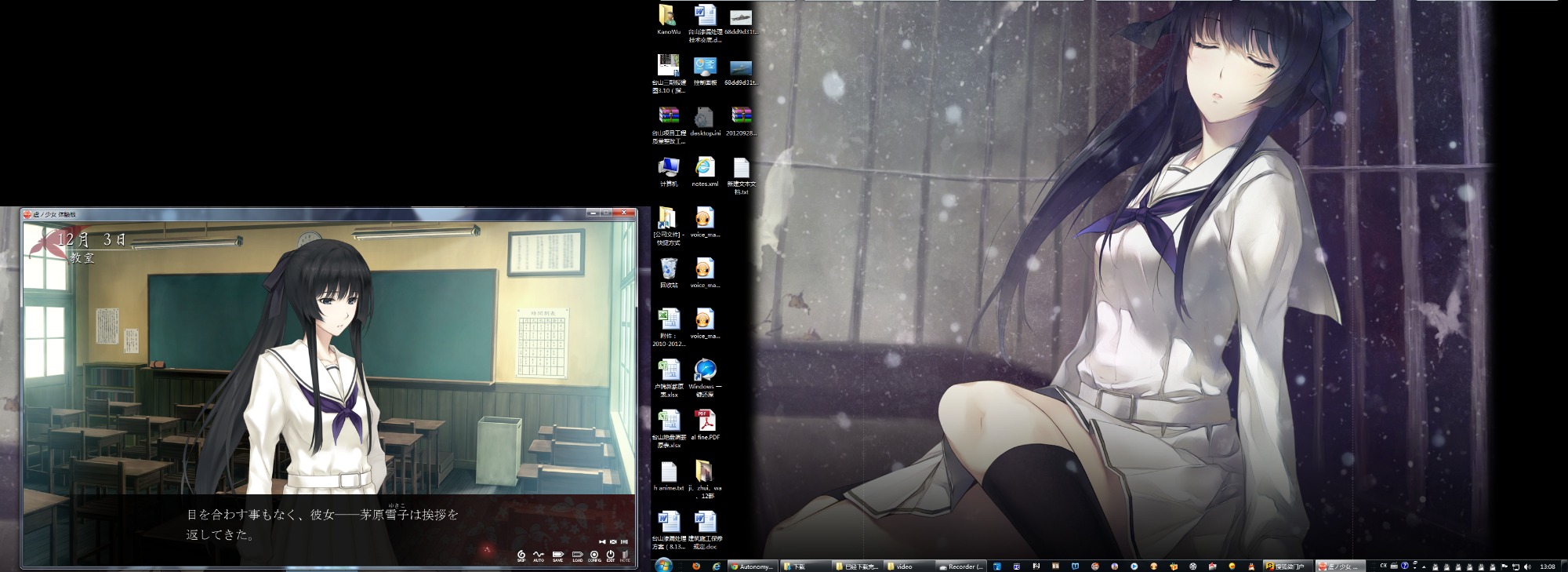Select the h anime.txt desktop file

[x=669, y=476]
